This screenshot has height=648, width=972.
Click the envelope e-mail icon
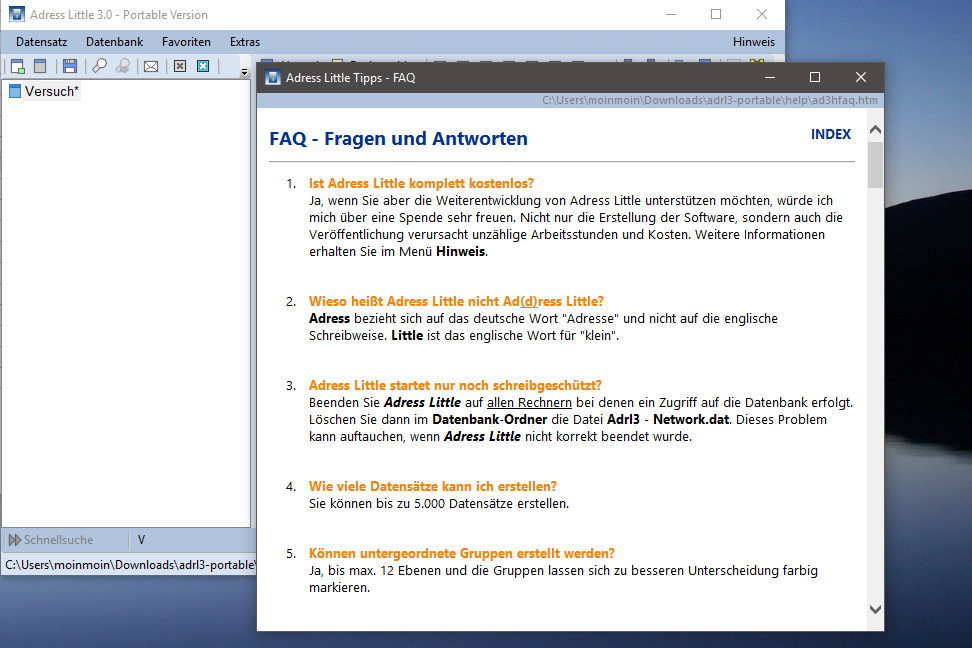pyautogui.click(x=151, y=66)
